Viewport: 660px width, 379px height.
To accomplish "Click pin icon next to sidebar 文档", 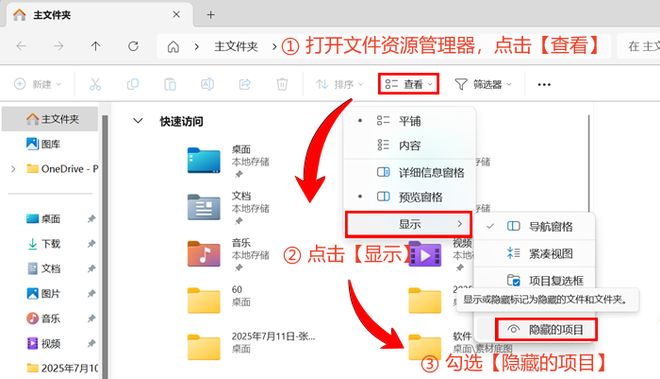I will coord(91,269).
